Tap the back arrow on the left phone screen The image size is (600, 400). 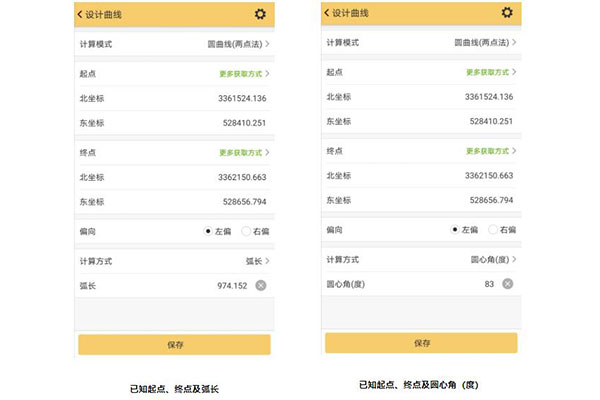81,14
